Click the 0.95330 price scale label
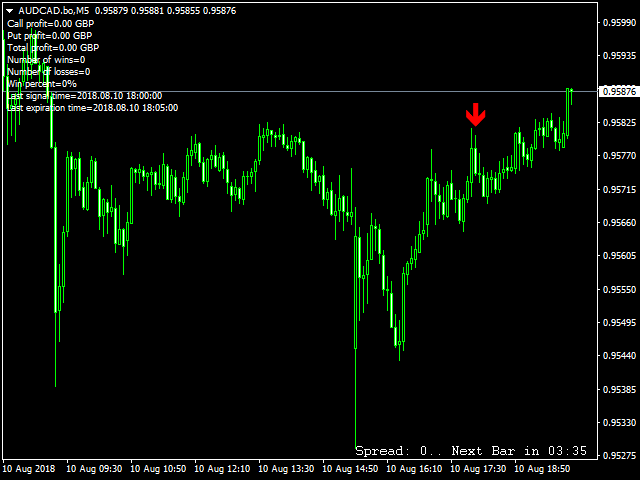 tap(619, 423)
